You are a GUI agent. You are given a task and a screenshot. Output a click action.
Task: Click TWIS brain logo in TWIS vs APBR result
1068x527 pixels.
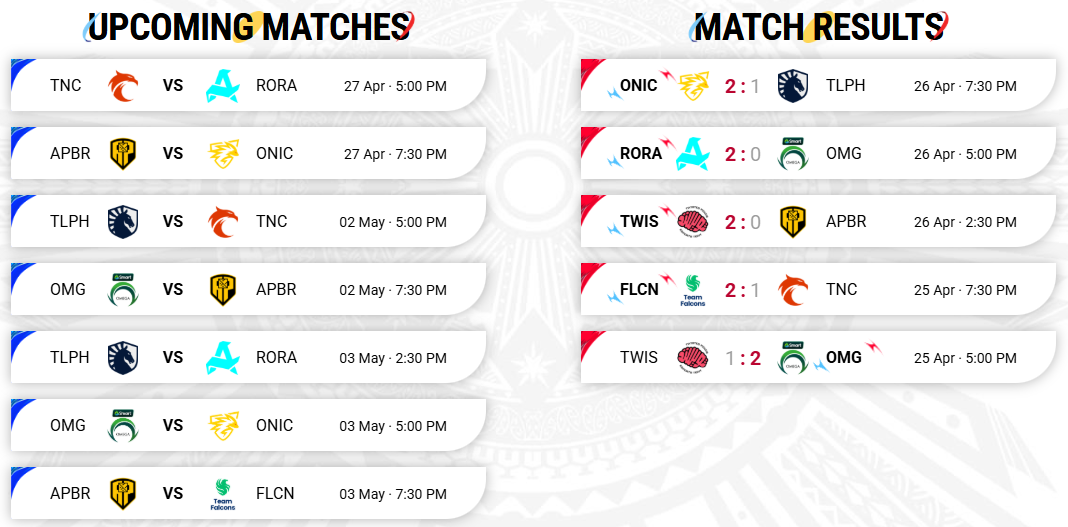(x=693, y=222)
